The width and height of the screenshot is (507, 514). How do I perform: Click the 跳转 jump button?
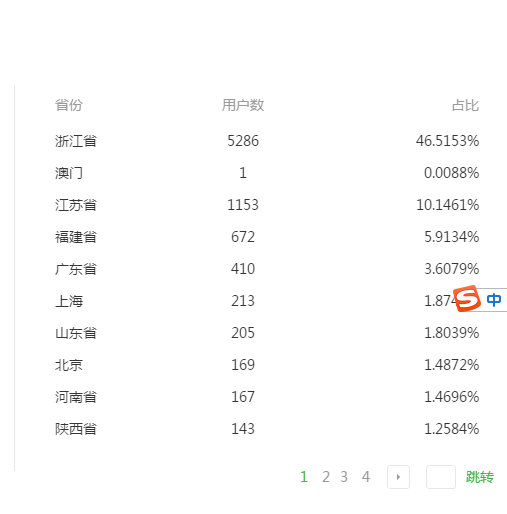(480, 477)
